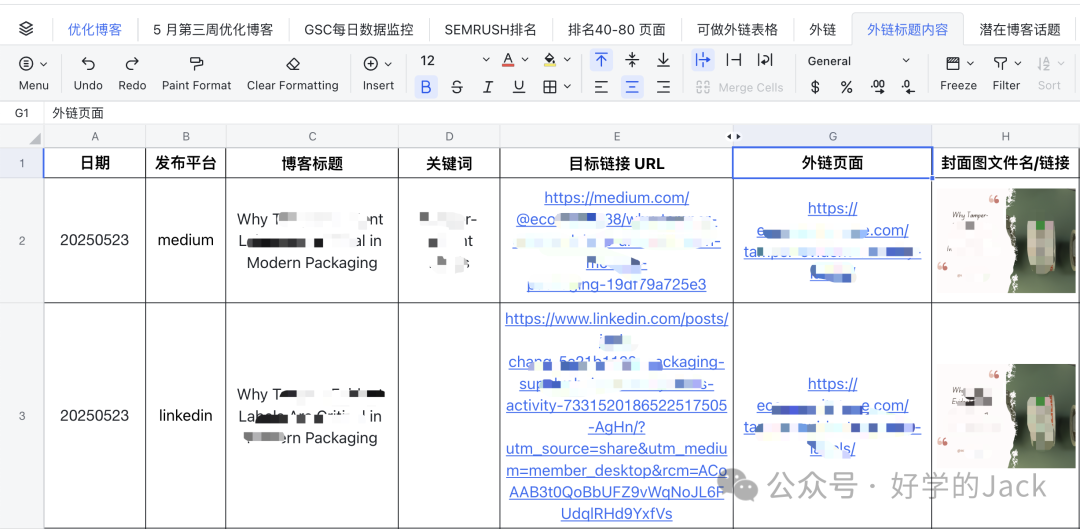Open the font size 12 dropdown
This screenshot has height=529, width=1080.
point(455,61)
